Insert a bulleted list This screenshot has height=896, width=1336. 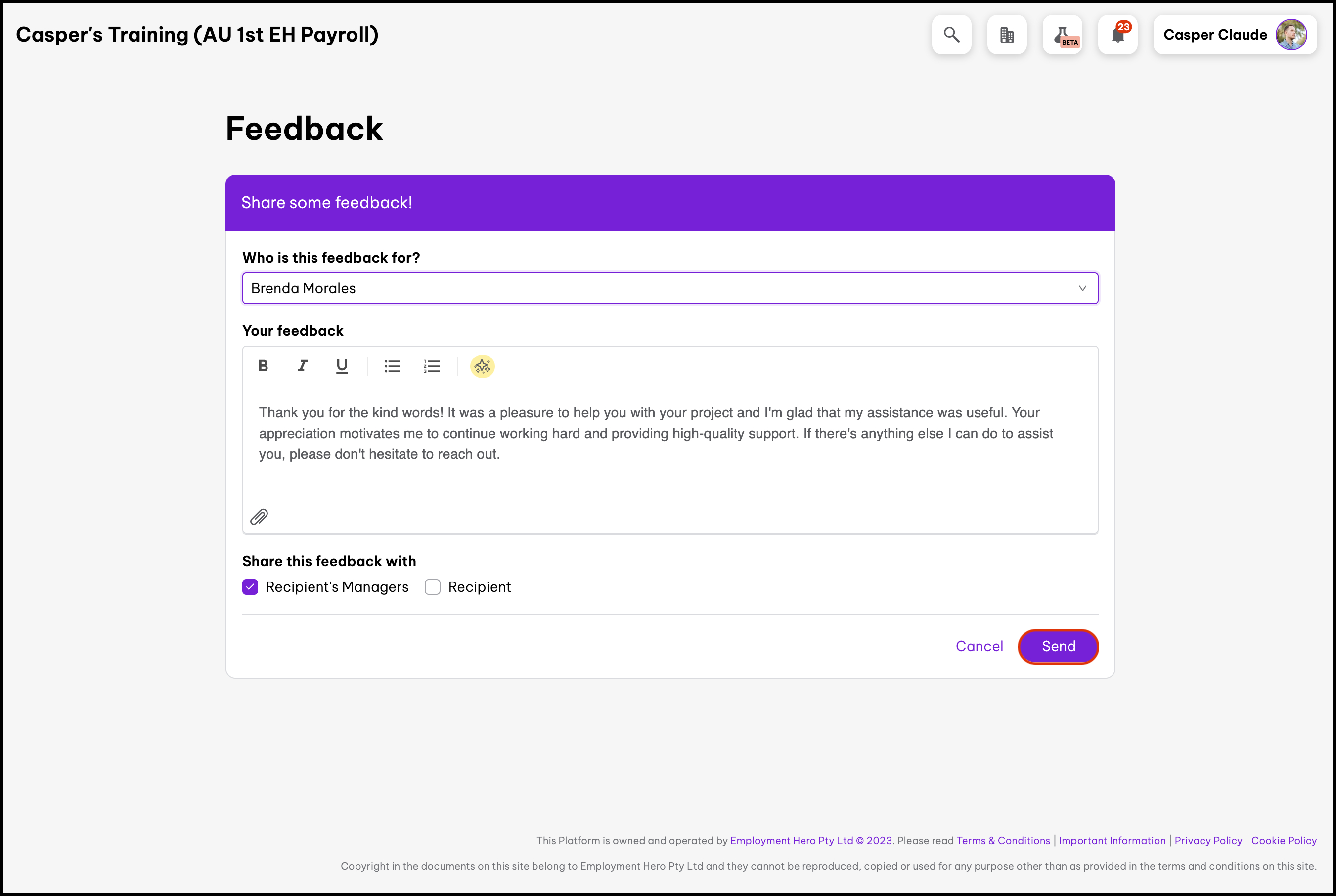coord(392,366)
